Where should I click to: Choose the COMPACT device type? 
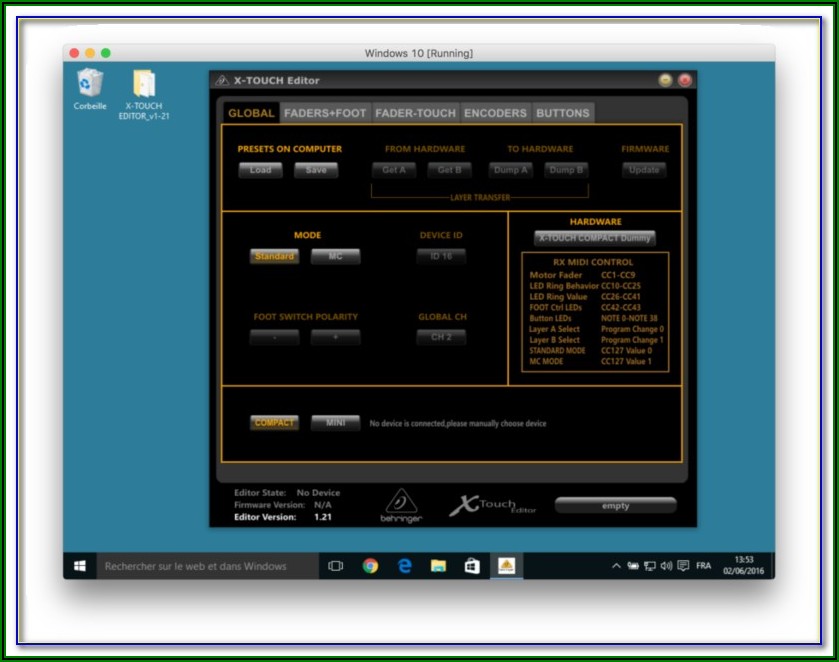[274, 423]
